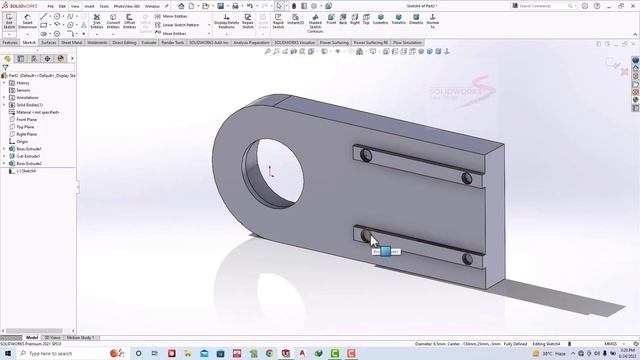
Task: Open the Weldments ribbon tab
Action: click(97, 42)
